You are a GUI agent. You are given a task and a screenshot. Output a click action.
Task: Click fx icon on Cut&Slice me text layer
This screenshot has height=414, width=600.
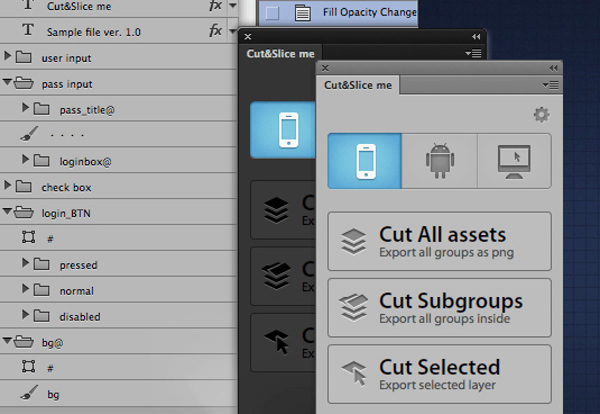215,5
